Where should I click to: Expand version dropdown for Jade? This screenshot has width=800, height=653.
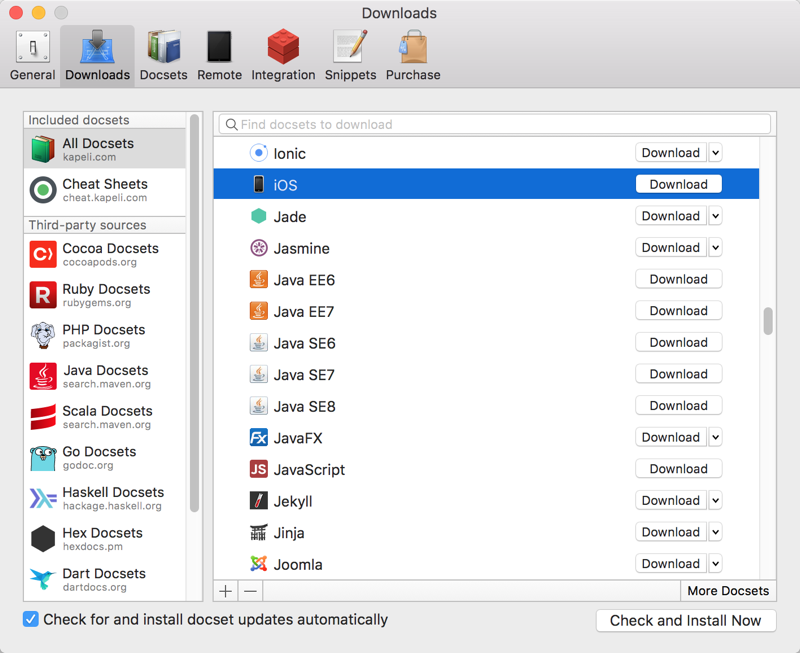tap(715, 216)
